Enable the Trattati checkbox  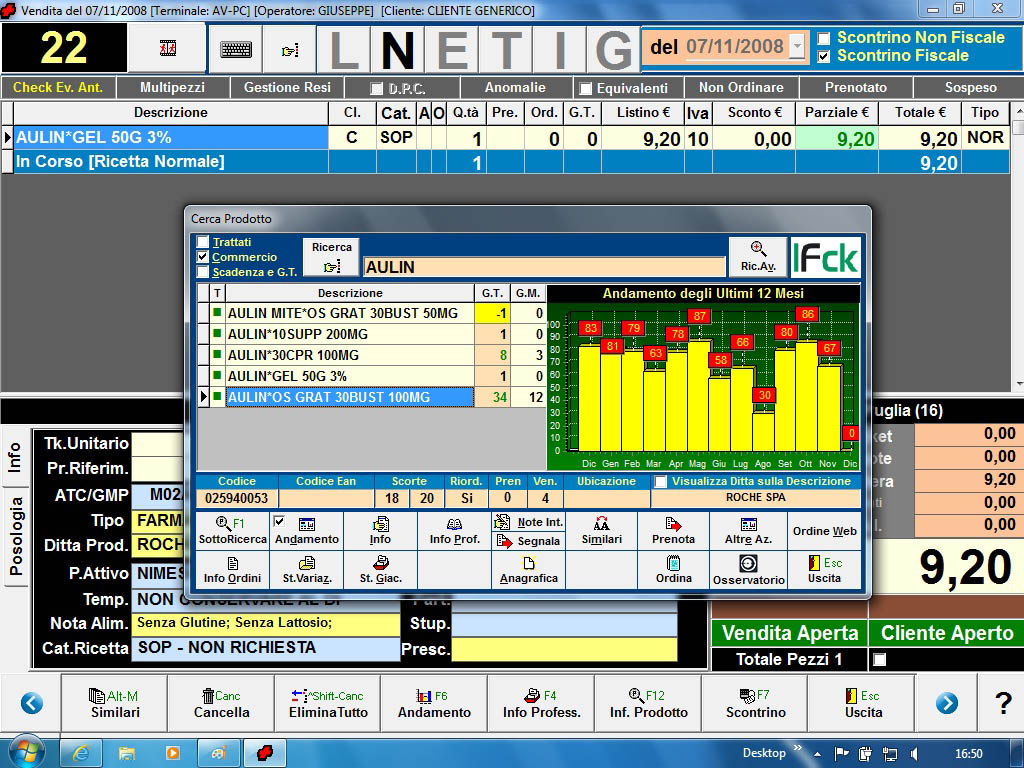(204, 242)
